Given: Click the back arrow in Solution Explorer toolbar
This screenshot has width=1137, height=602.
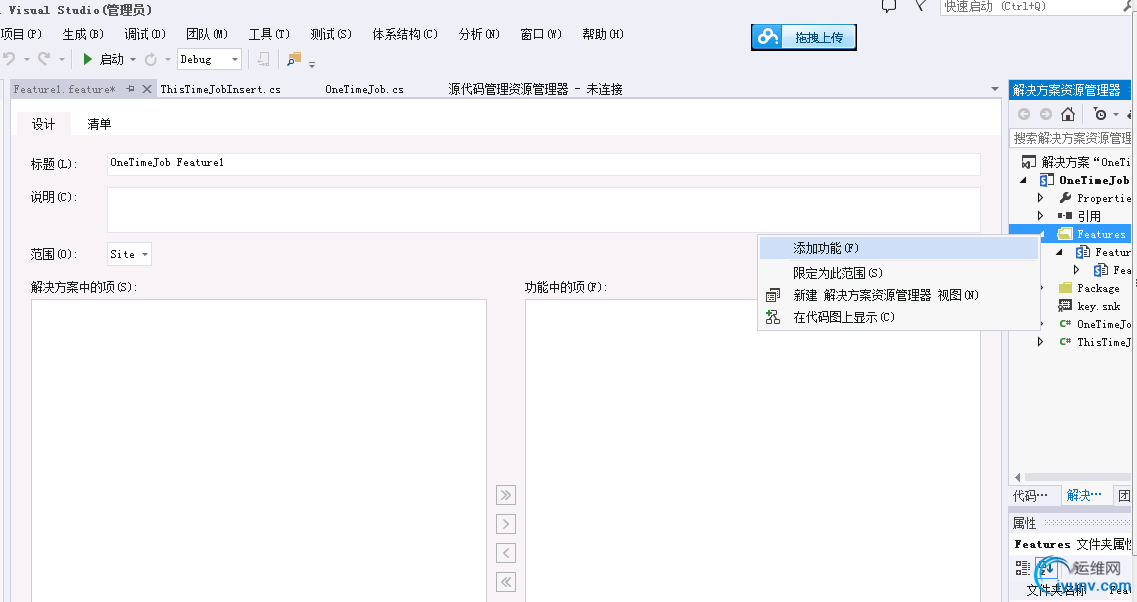Looking at the screenshot, I should point(1024,114).
